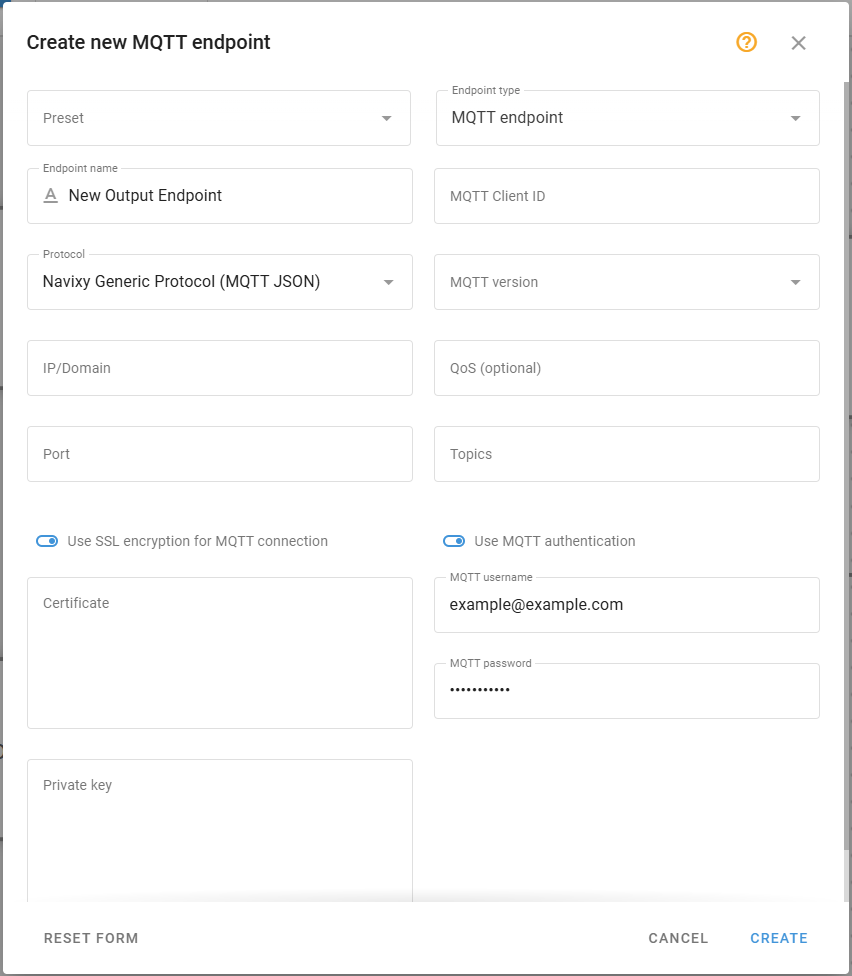Click the Port input field
The image size is (852, 976).
[x=219, y=454]
